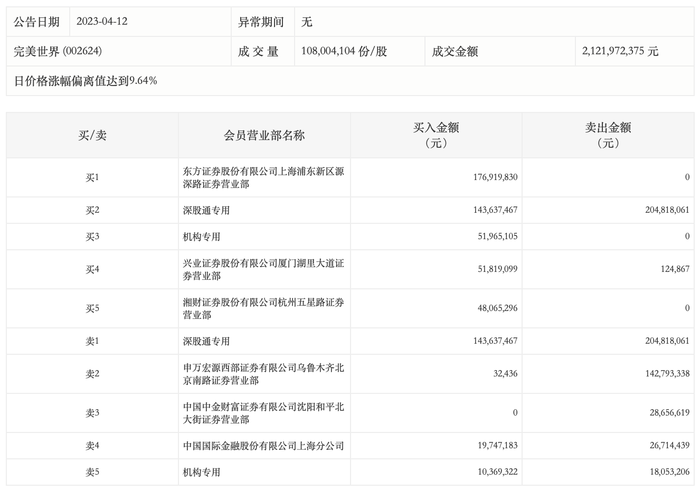Open 中国中金财富证券沈阳和平北大街营业部 entry

click(263, 413)
